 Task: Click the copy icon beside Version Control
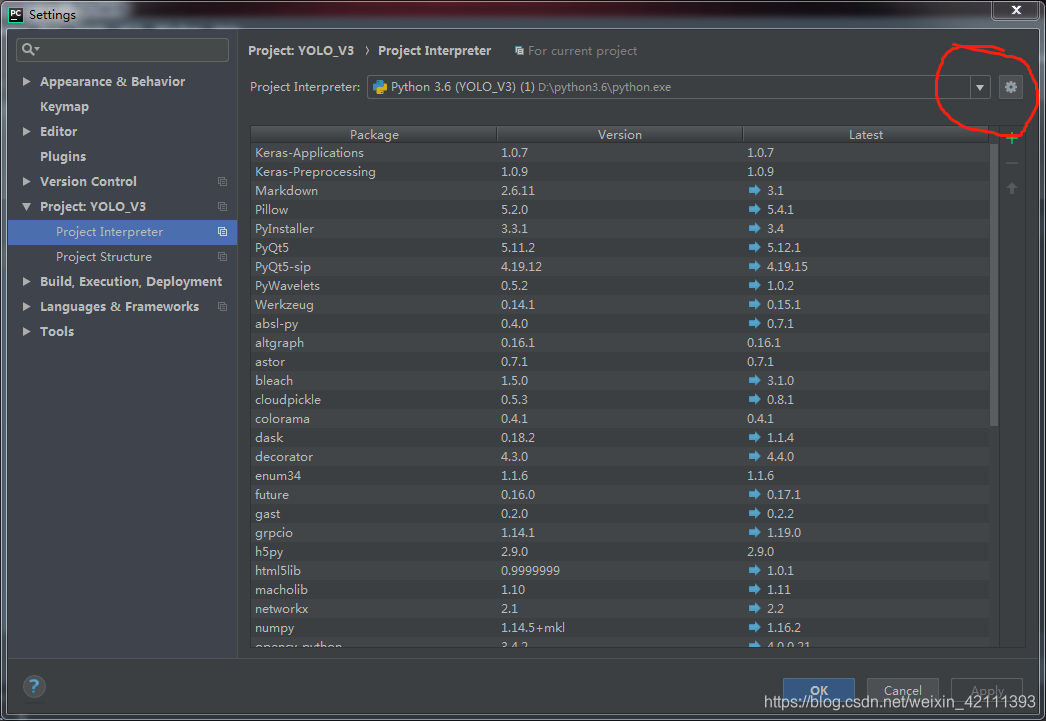[222, 181]
